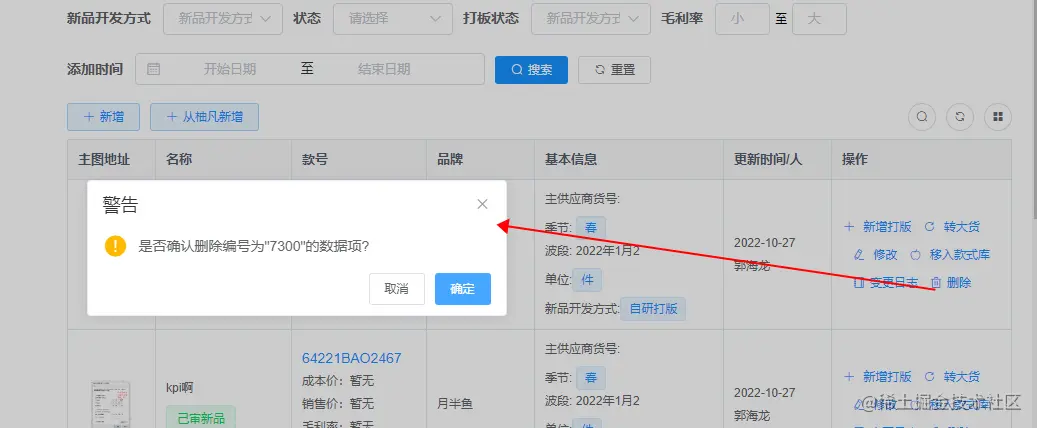Click the blue 搜索 button
The width and height of the screenshot is (1037, 428).
click(531, 69)
